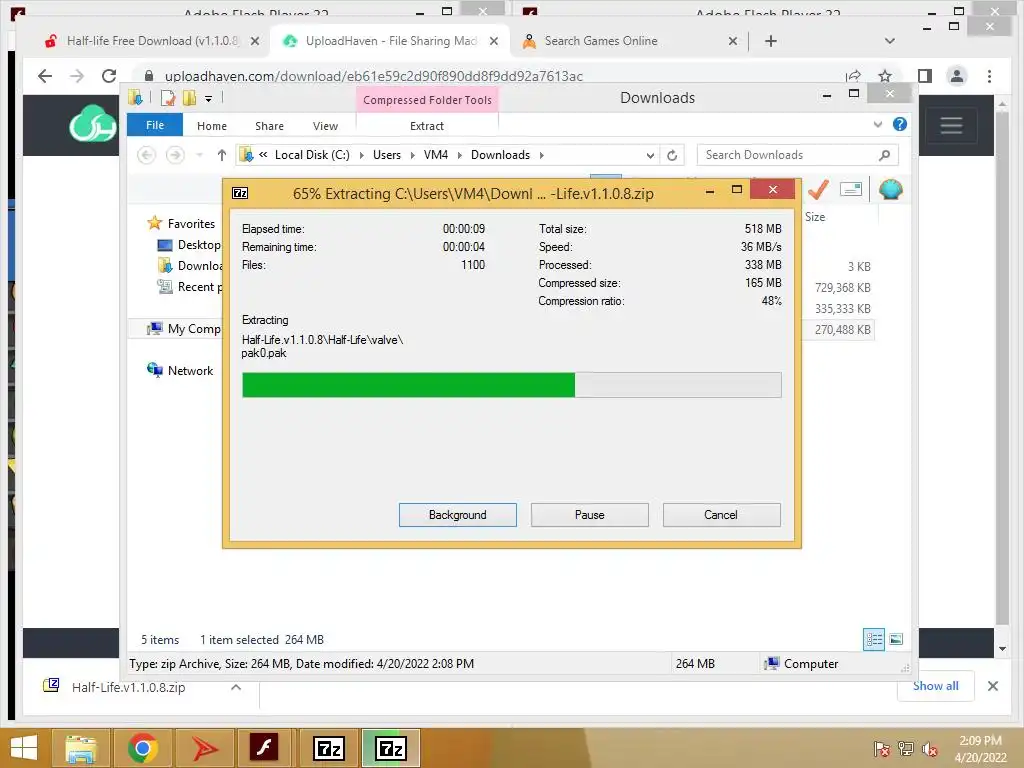
Task: Go up one folder level
Action: point(221,155)
